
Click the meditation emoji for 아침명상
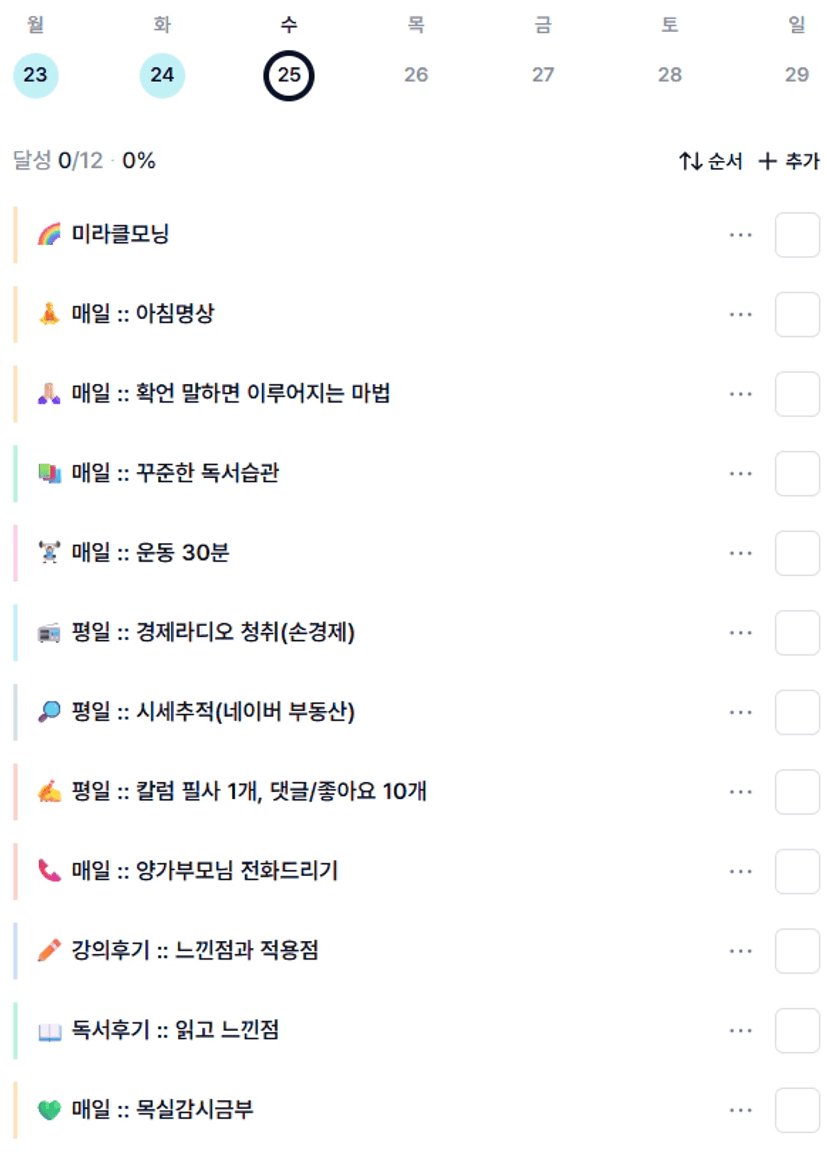click(x=49, y=314)
